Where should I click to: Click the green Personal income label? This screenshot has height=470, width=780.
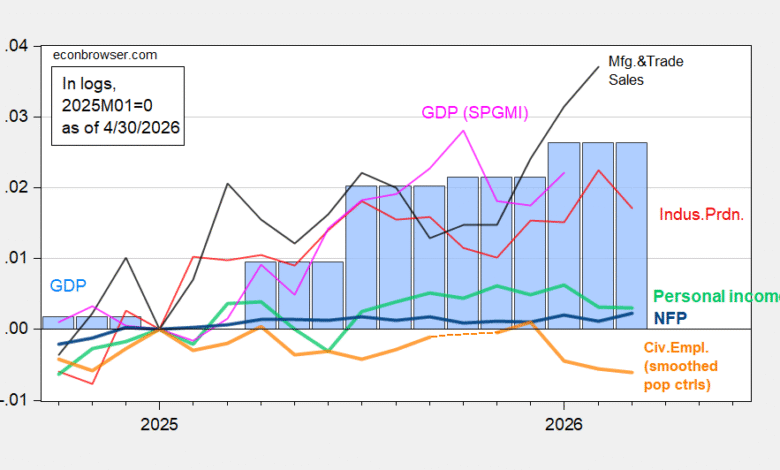(x=716, y=296)
